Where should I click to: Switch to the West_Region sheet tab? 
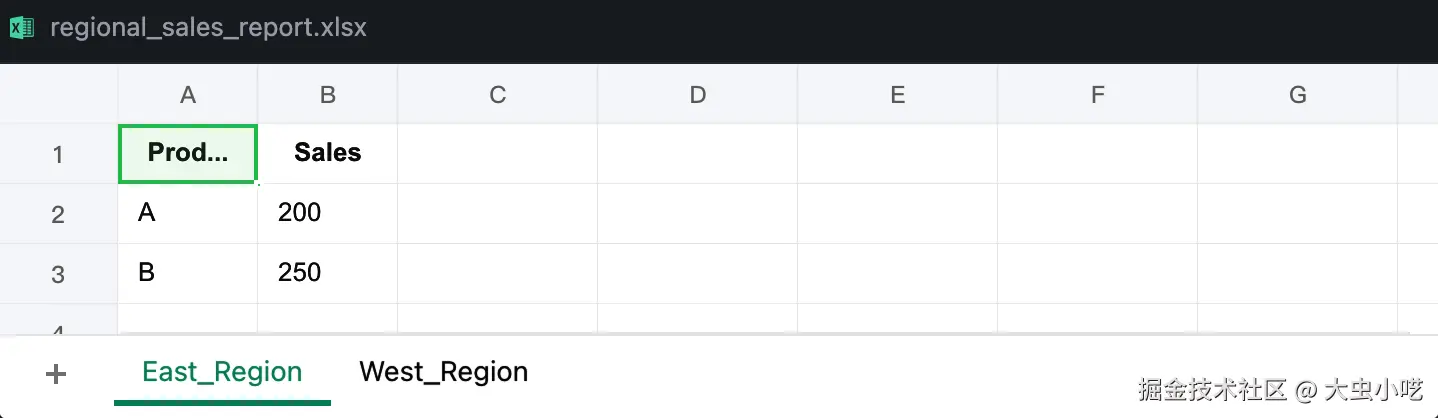tap(443, 372)
